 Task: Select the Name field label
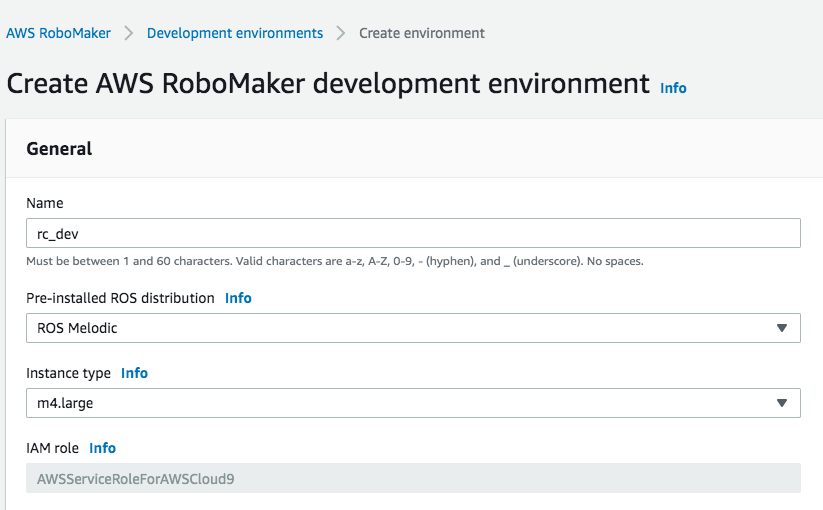(45, 203)
